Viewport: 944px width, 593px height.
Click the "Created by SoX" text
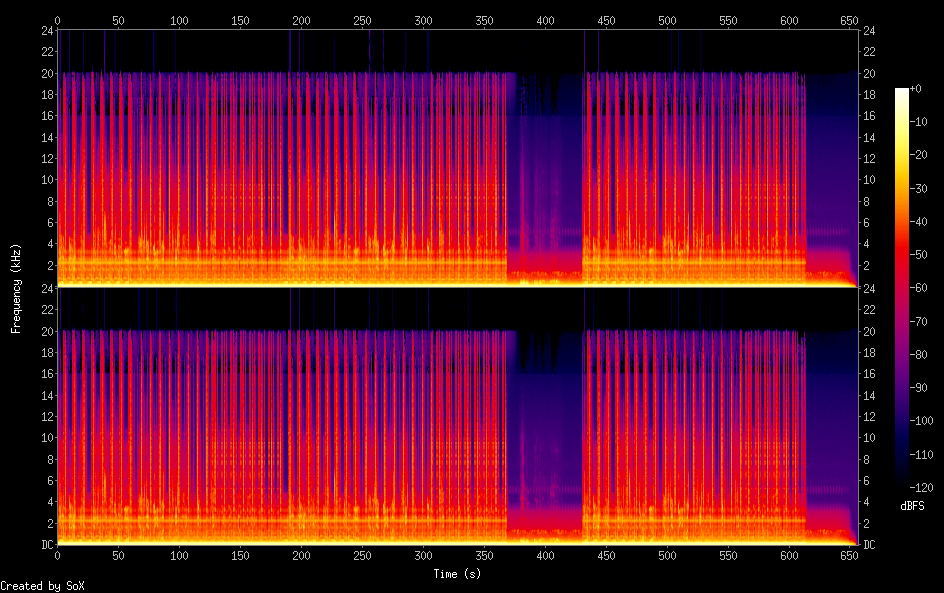pyautogui.click(x=42, y=585)
